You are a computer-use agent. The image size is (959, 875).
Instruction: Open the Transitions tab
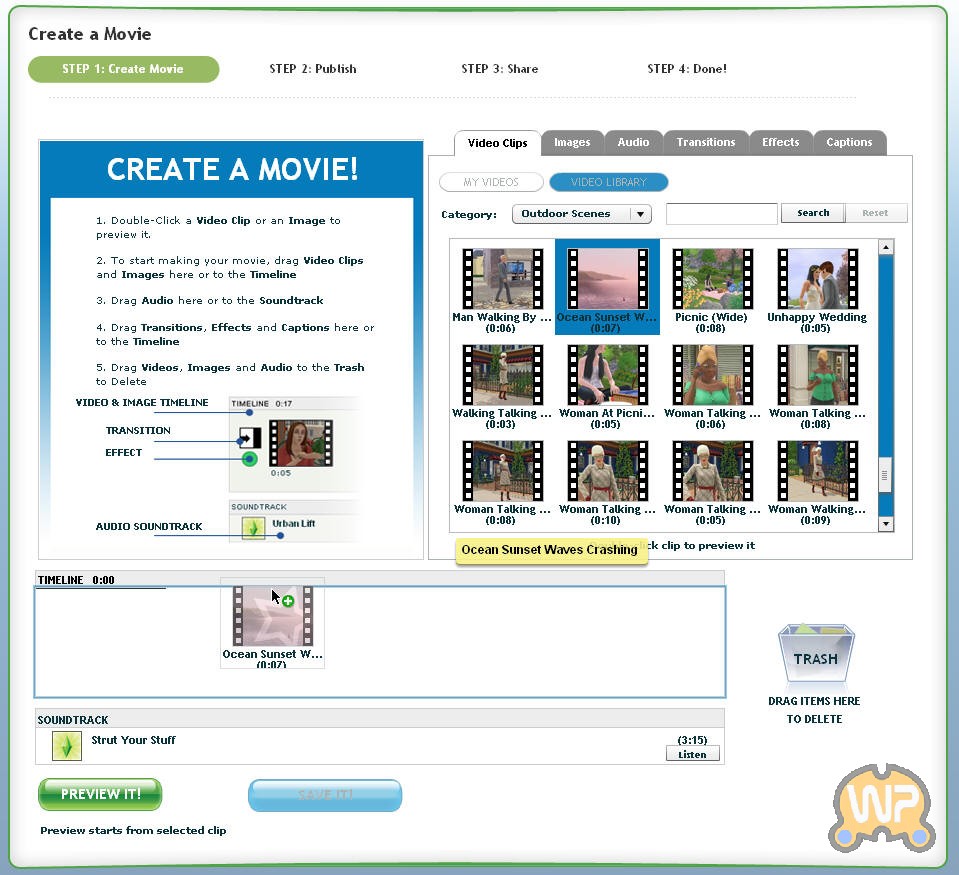pos(705,142)
